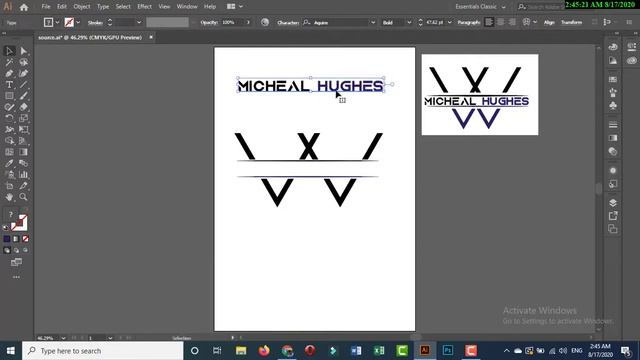Open the Character panel link

[x=288, y=22]
